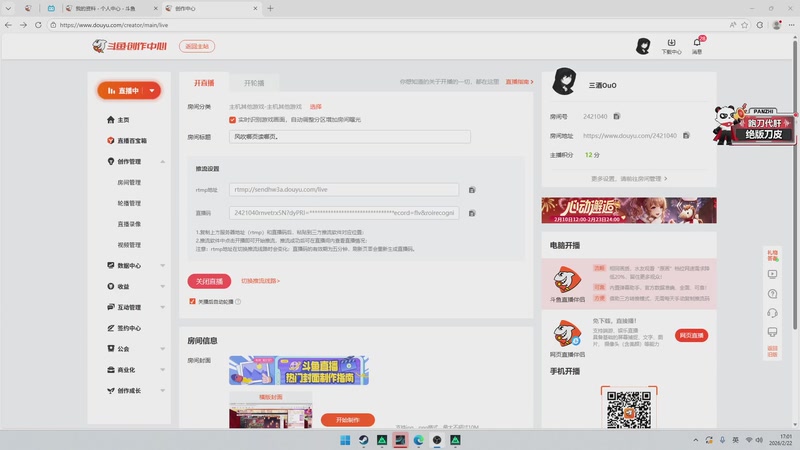
Task: Open the 主页 home sidebar item
Action: 118,120
